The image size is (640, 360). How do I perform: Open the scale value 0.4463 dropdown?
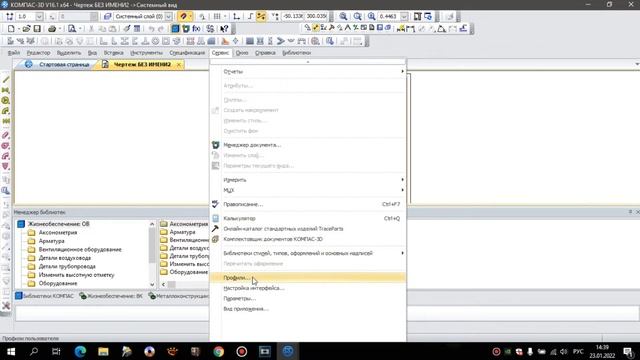coord(404,16)
